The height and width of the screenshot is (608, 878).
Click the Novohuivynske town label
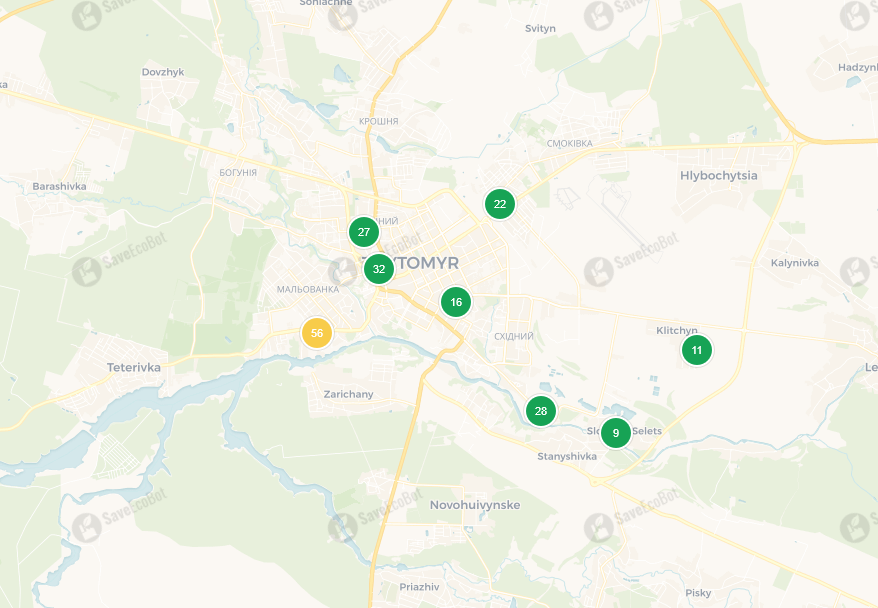pos(475,505)
